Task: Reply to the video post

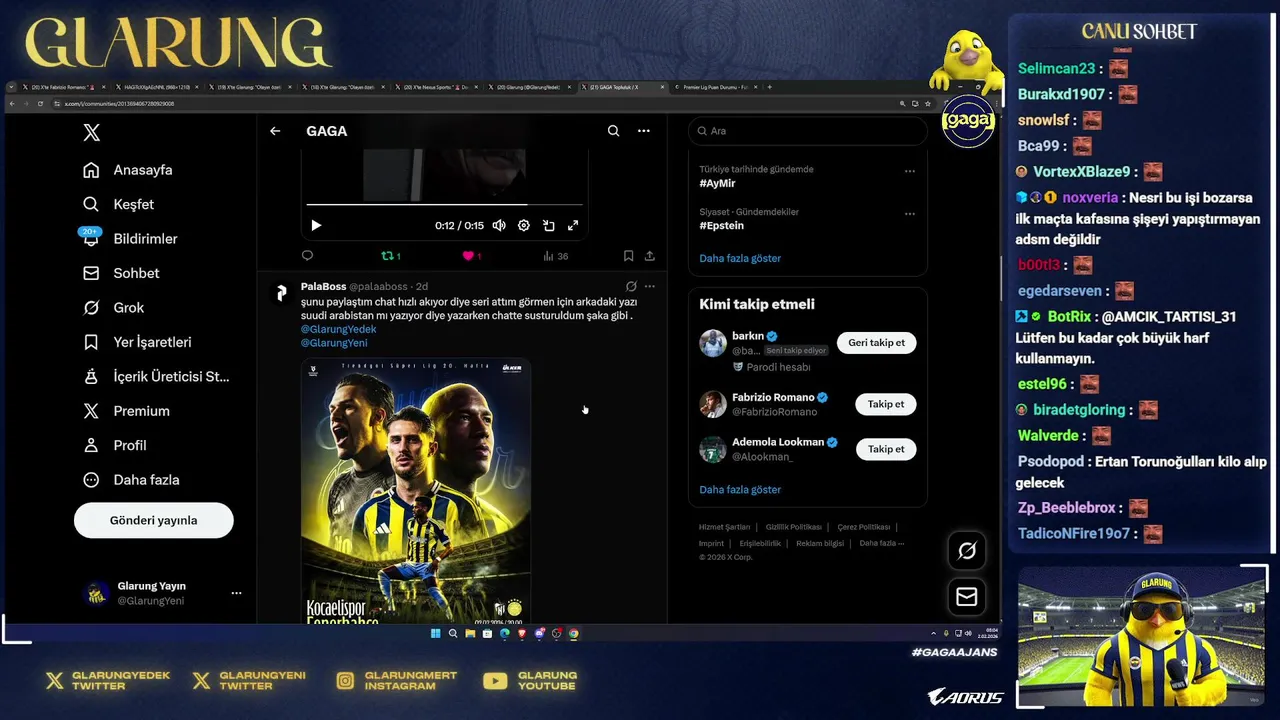Action: click(307, 256)
